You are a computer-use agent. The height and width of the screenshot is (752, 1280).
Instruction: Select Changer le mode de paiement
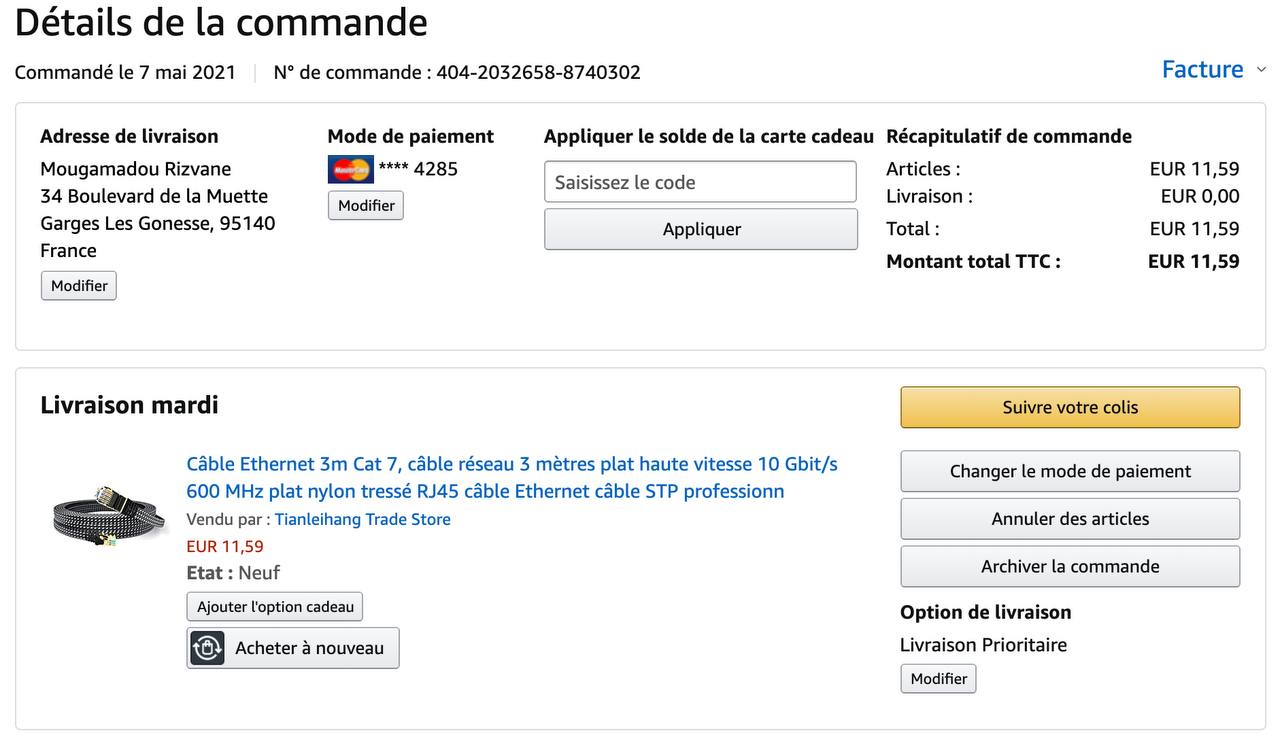(x=1070, y=472)
